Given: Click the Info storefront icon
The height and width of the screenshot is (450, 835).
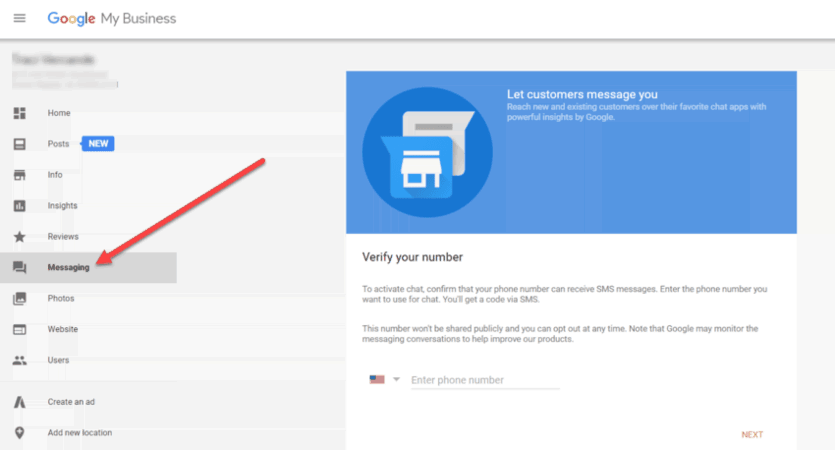Looking at the screenshot, I should (19, 175).
